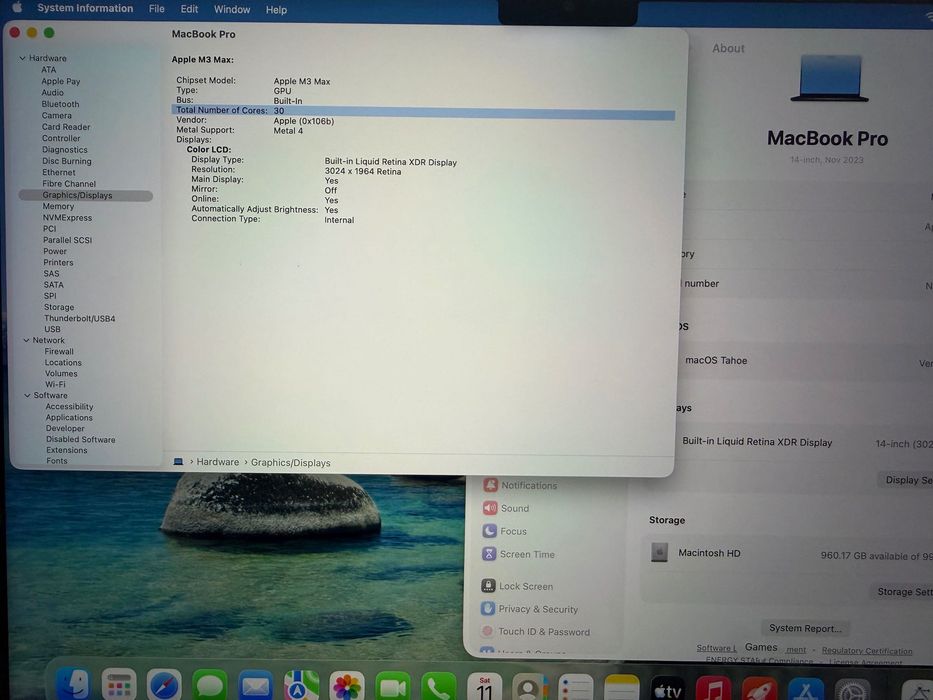Open the Regulatory Certification link
Viewport: 933px width, 700px height.
coord(867,651)
